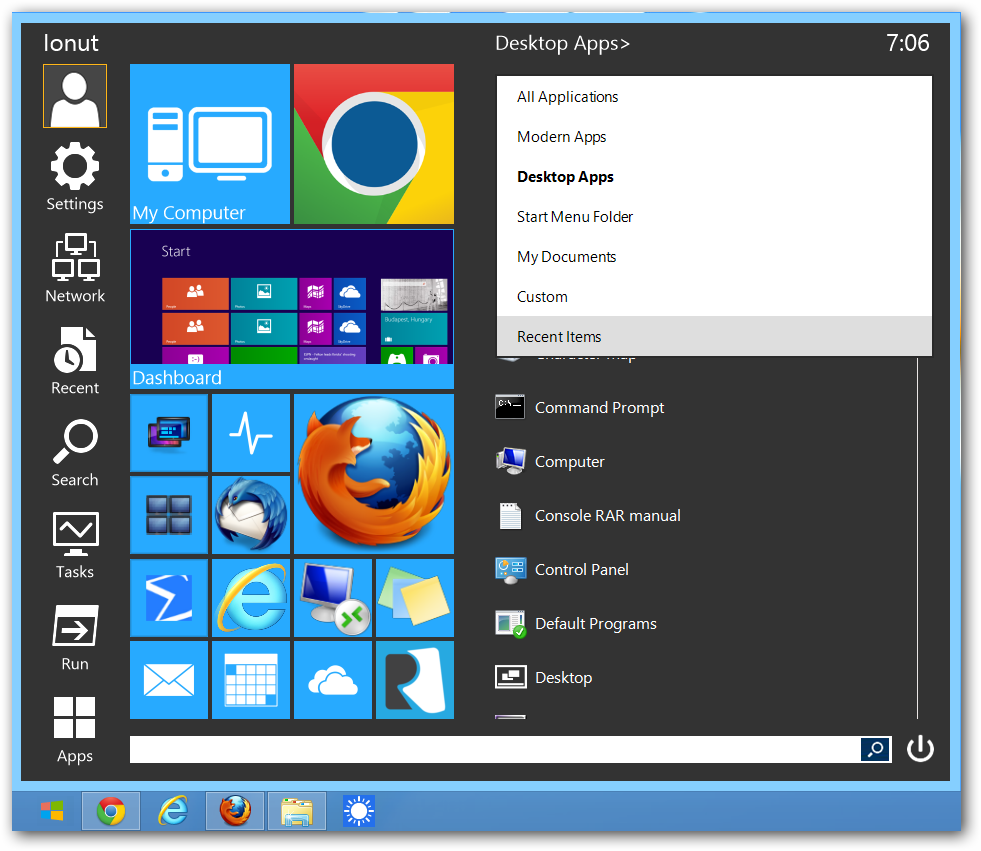The height and width of the screenshot is (851, 981).
Task: Open Firefox from the taskbar
Action: tap(235, 812)
